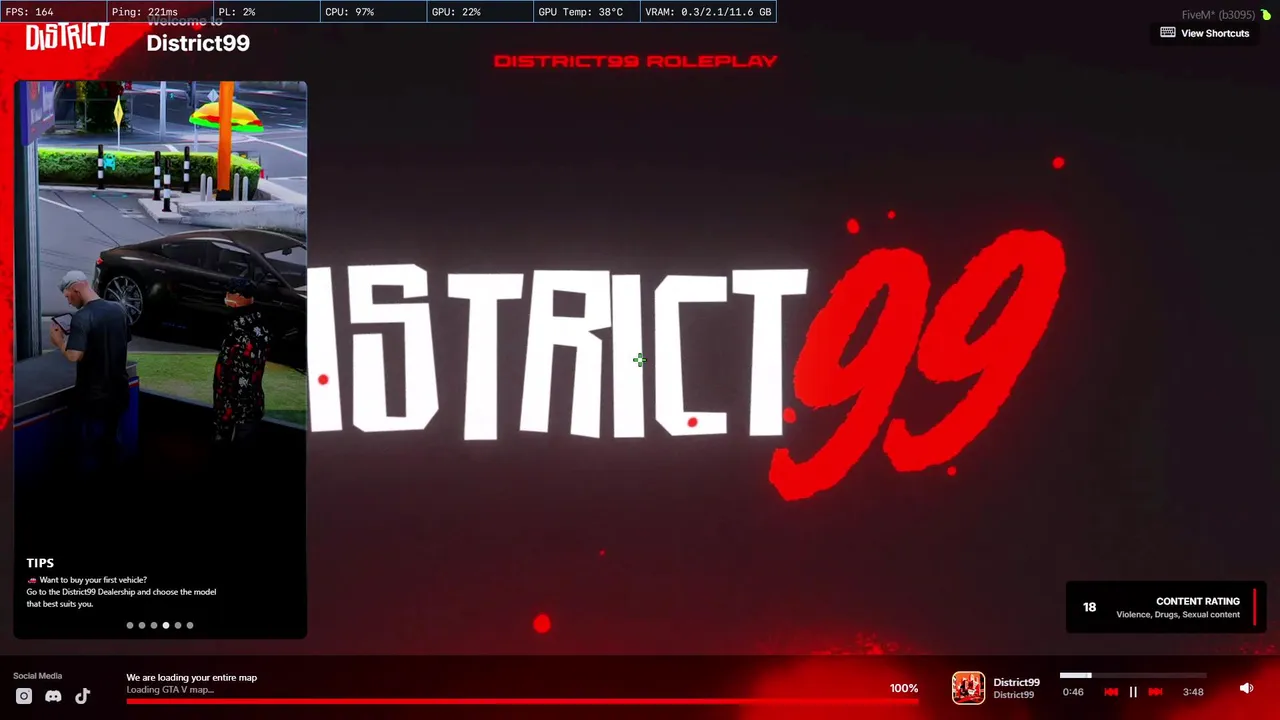Click the DISTRICT99 ROLEPLAY header text

pyautogui.click(x=635, y=61)
